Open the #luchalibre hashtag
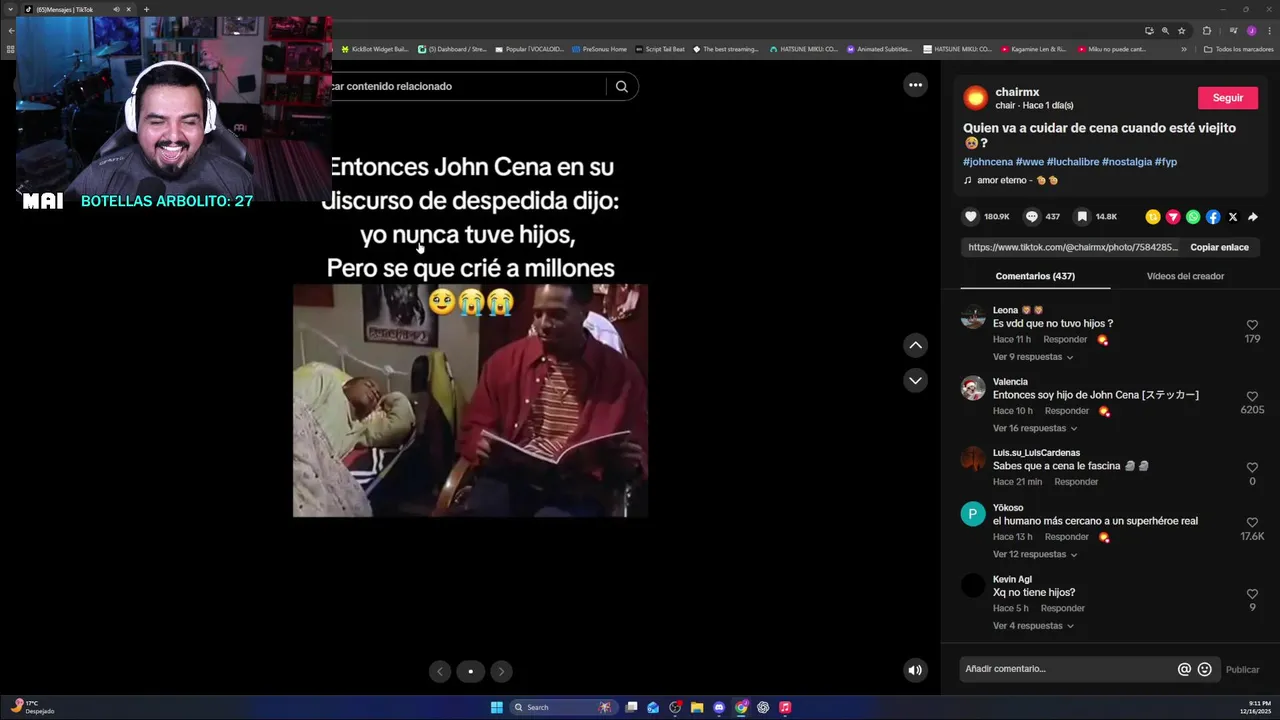This screenshot has height=720, width=1280. [x=1072, y=161]
